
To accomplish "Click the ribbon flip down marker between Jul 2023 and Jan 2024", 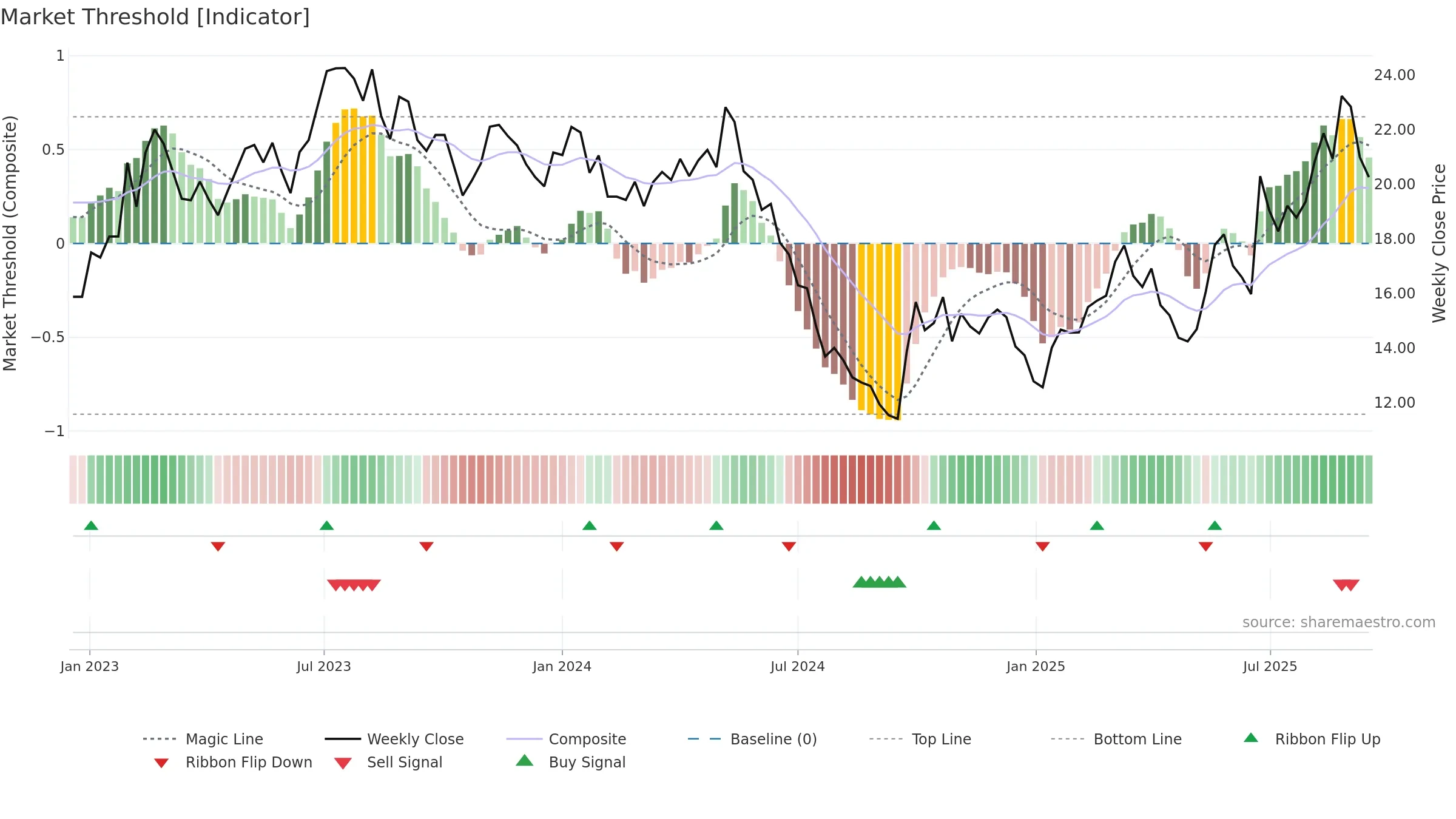I will click(426, 547).
